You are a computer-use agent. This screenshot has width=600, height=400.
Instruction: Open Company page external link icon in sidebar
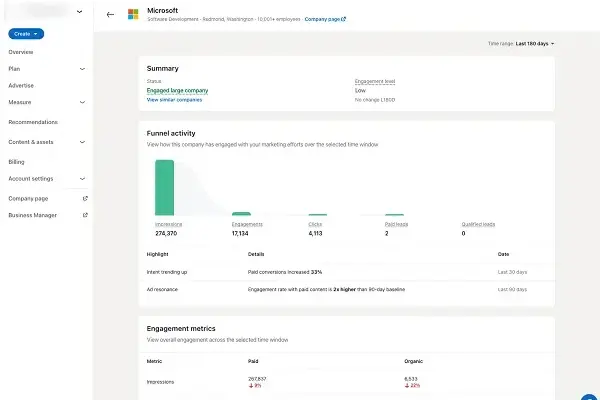[x=85, y=198]
